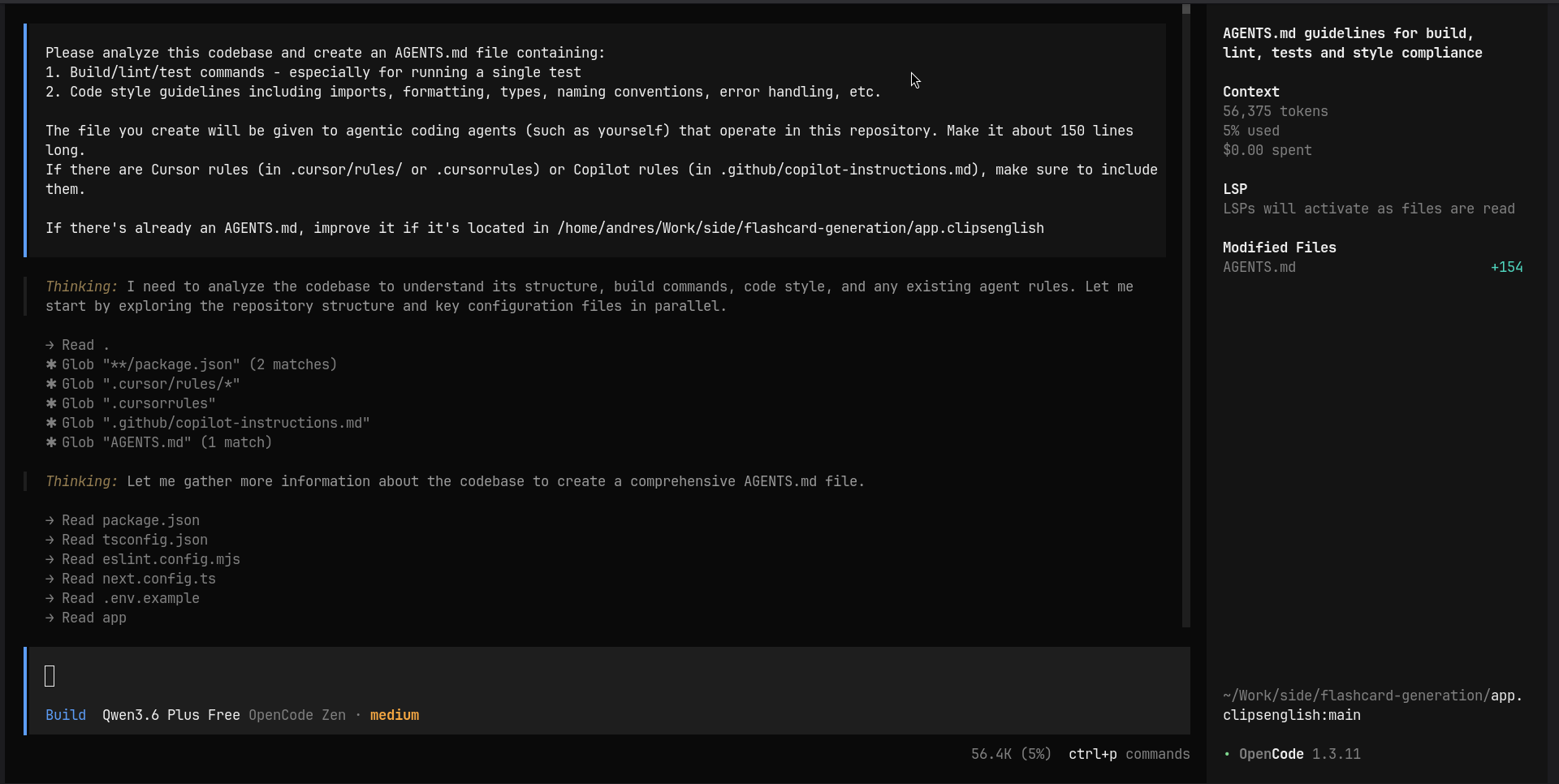This screenshot has width=1559, height=784.
Task: Click the Read .env.example arrow icon
Action: point(50,598)
